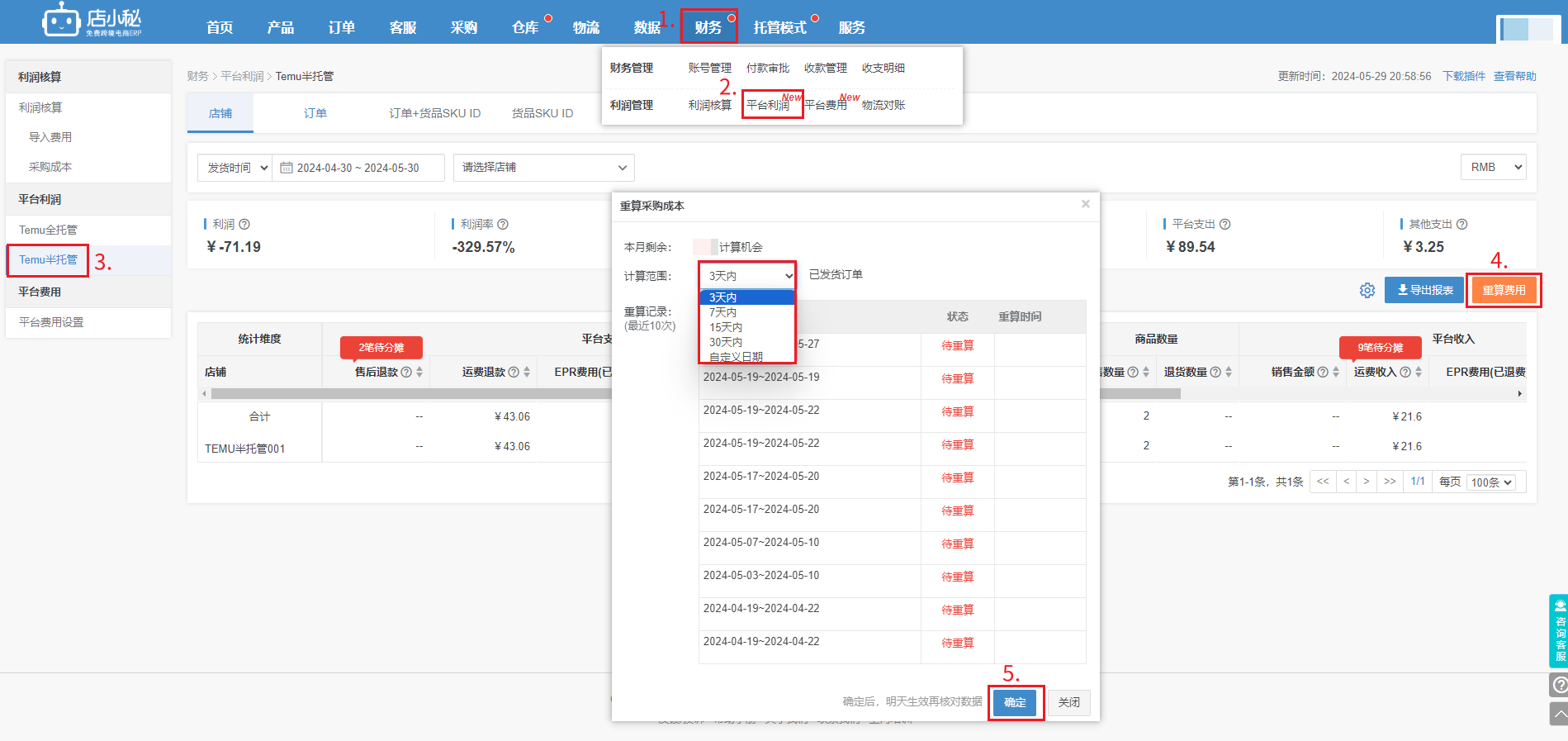Click help icon next to 其他支出
The height and width of the screenshot is (741, 1568).
(x=1462, y=224)
